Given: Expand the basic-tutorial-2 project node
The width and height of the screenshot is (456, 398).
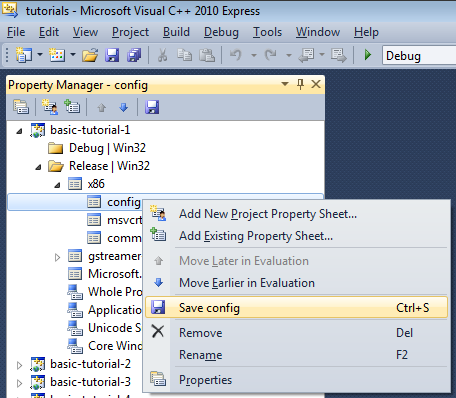Looking at the screenshot, I should (19, 365).
